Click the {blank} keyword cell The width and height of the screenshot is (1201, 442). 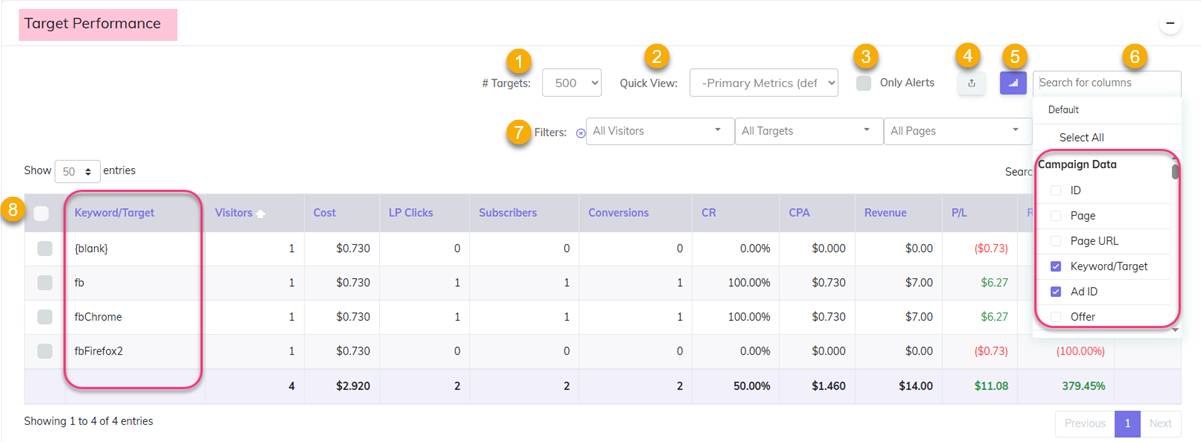(x=135, y=248)
